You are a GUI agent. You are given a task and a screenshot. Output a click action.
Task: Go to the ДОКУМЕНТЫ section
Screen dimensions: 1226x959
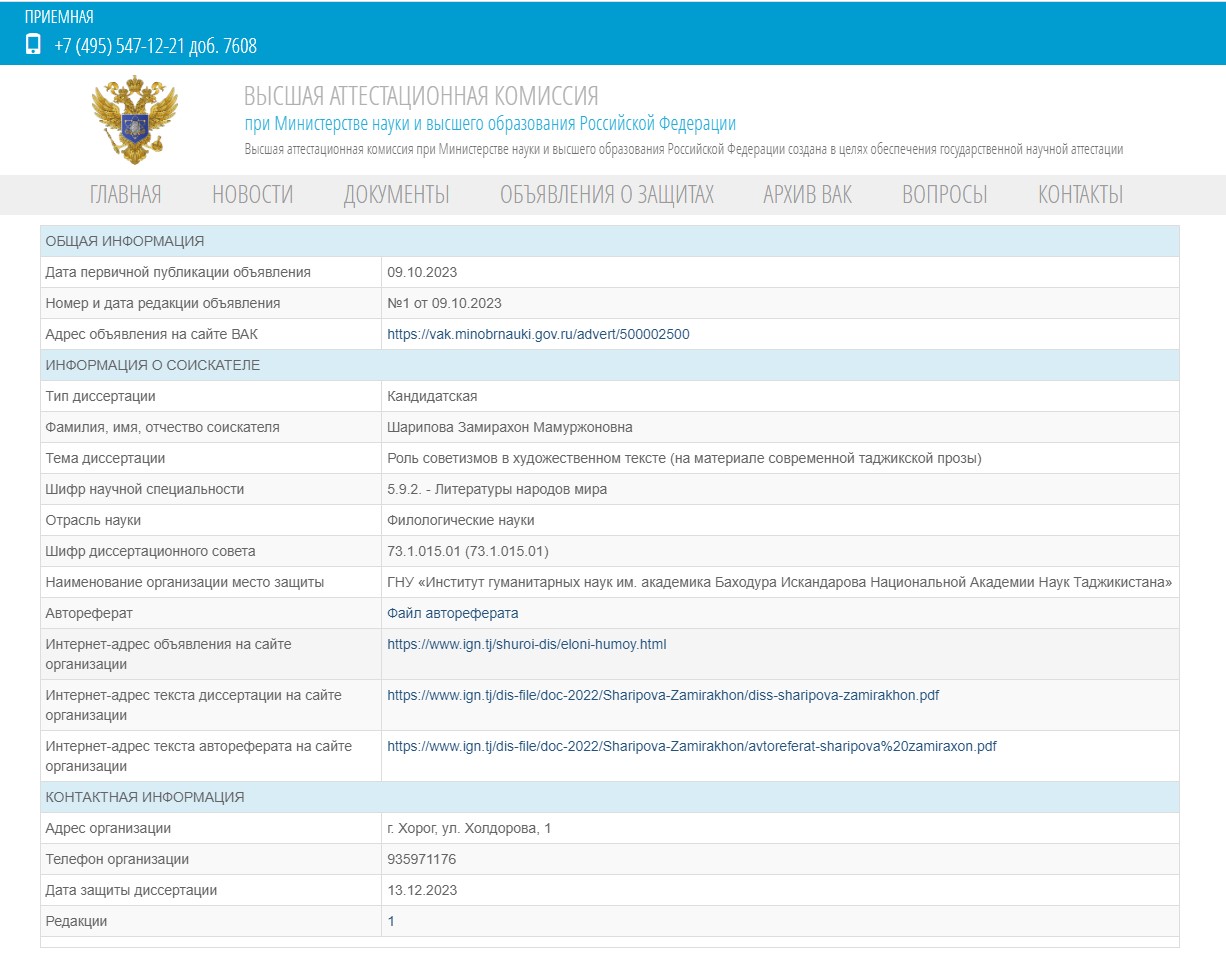pos(397,195)
